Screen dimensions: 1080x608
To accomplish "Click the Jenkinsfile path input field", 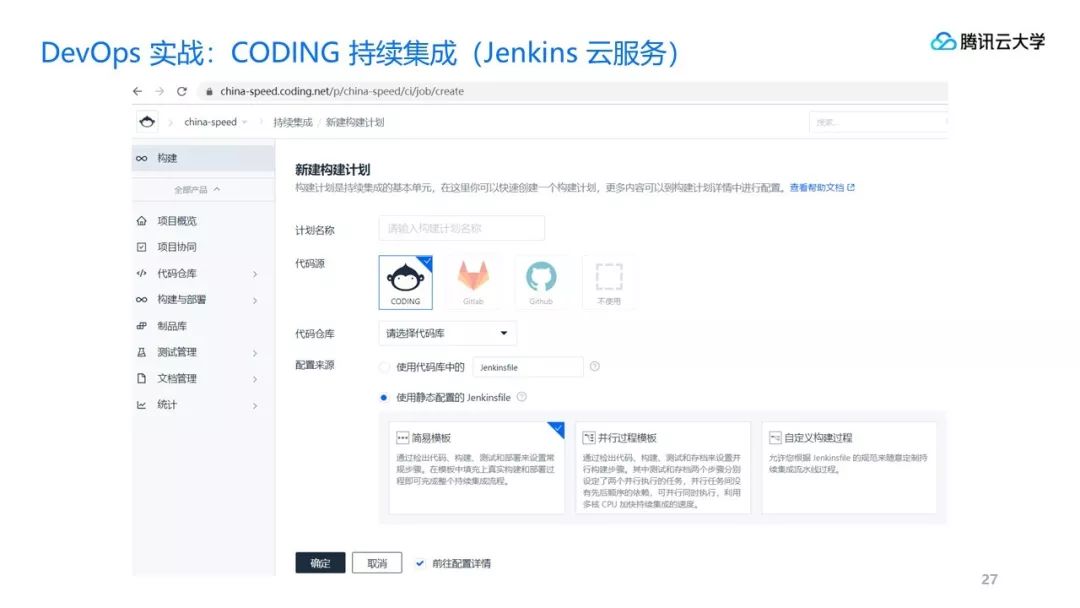I will [528, 367].
